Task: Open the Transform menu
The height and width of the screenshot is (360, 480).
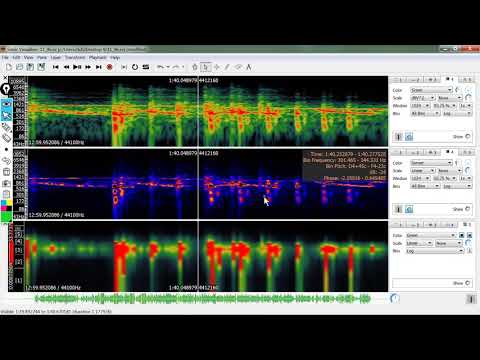Action: tap(75, 58)
